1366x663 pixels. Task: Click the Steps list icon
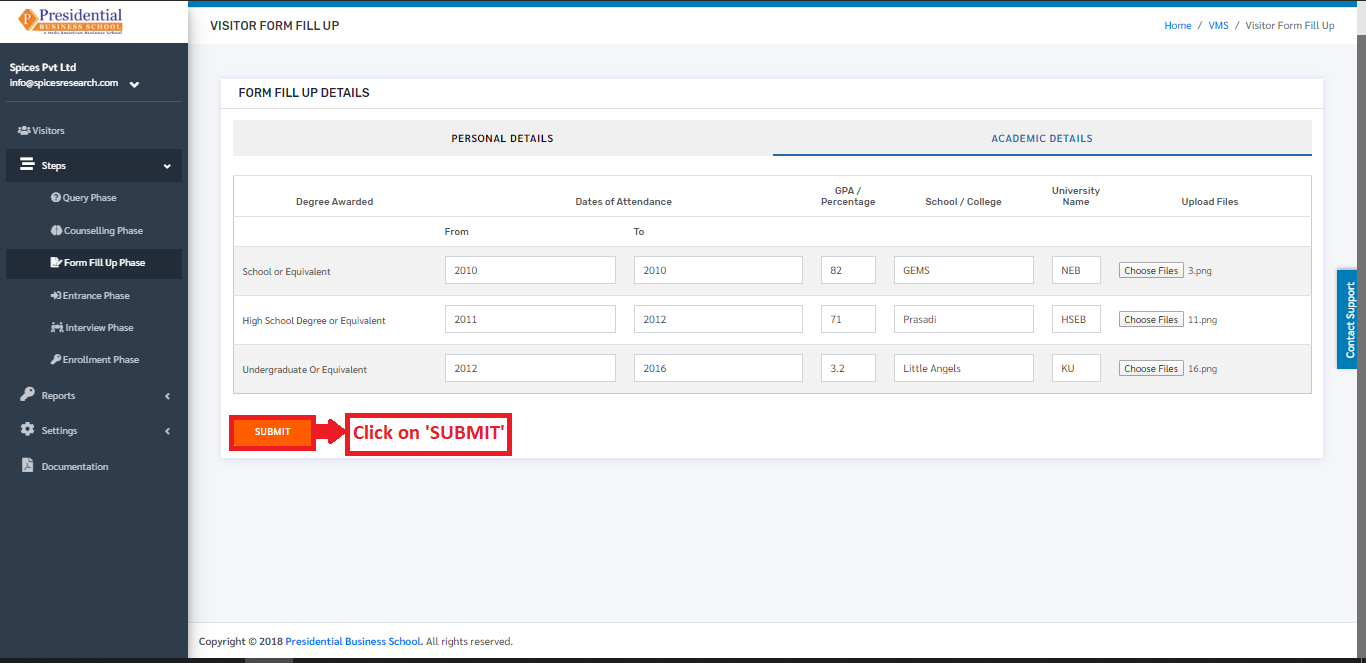pyautogui.click(x=27, y=165)
